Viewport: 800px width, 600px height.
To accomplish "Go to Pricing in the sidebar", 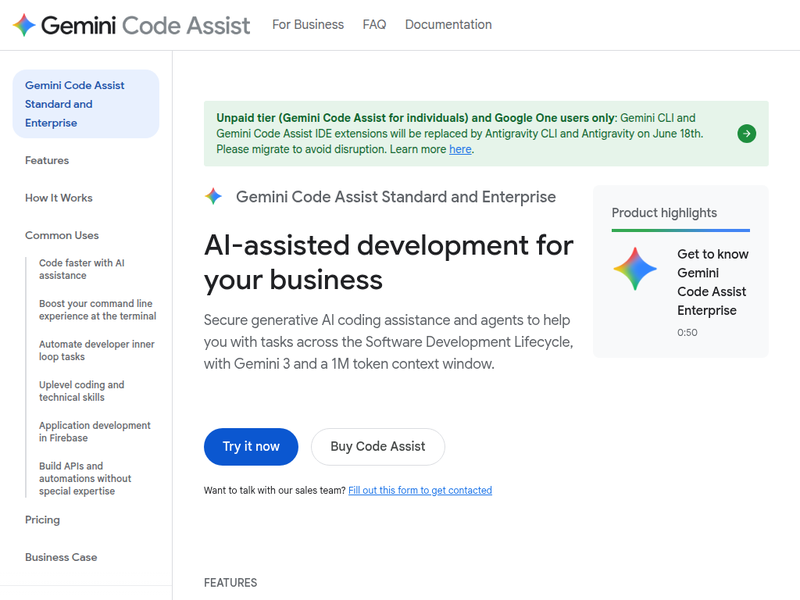I will [42, 520].
